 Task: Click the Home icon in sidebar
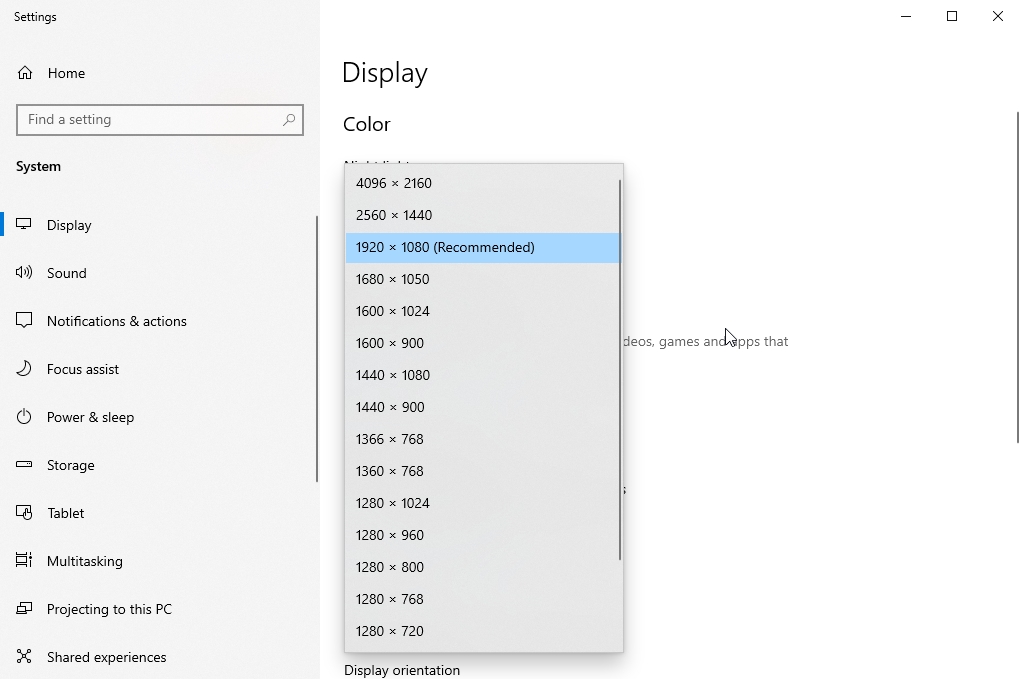coord(25,73)
